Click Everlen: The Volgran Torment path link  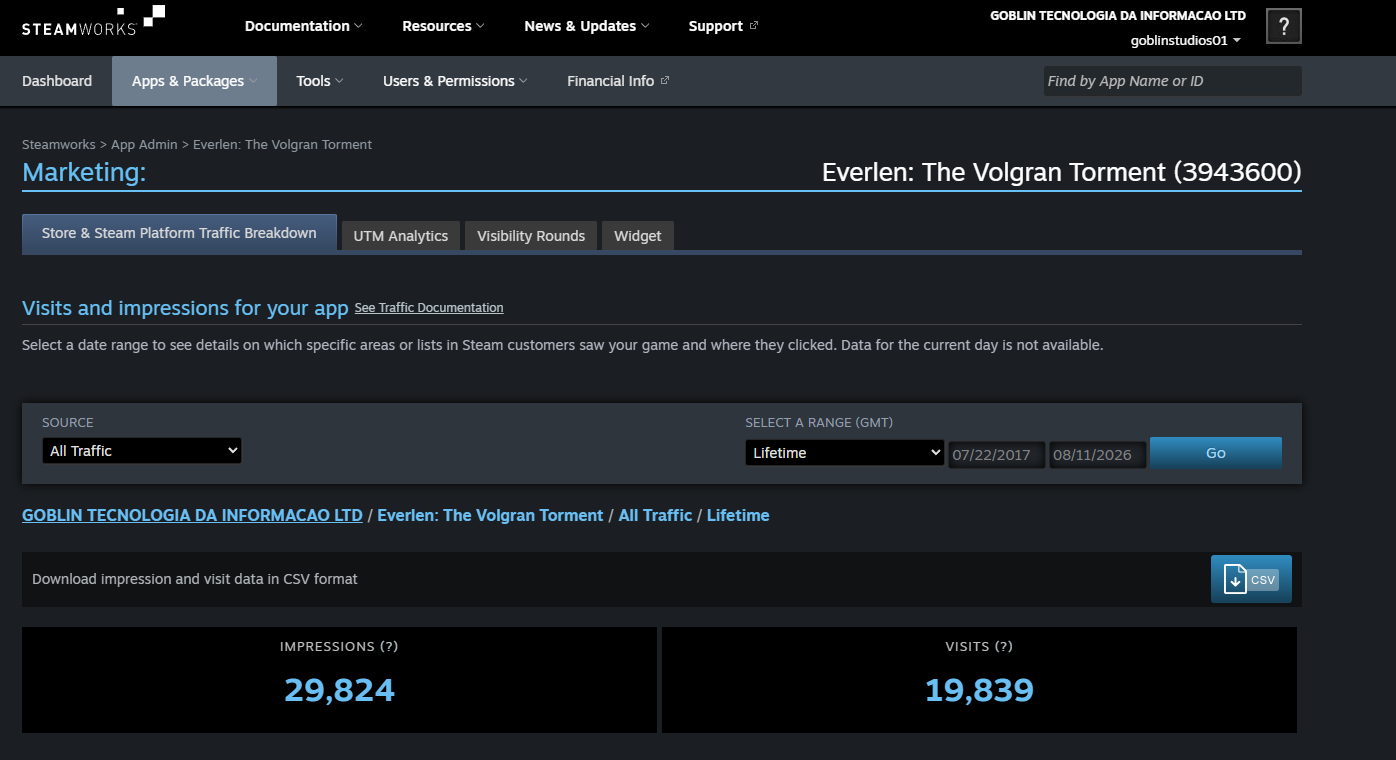490,515
